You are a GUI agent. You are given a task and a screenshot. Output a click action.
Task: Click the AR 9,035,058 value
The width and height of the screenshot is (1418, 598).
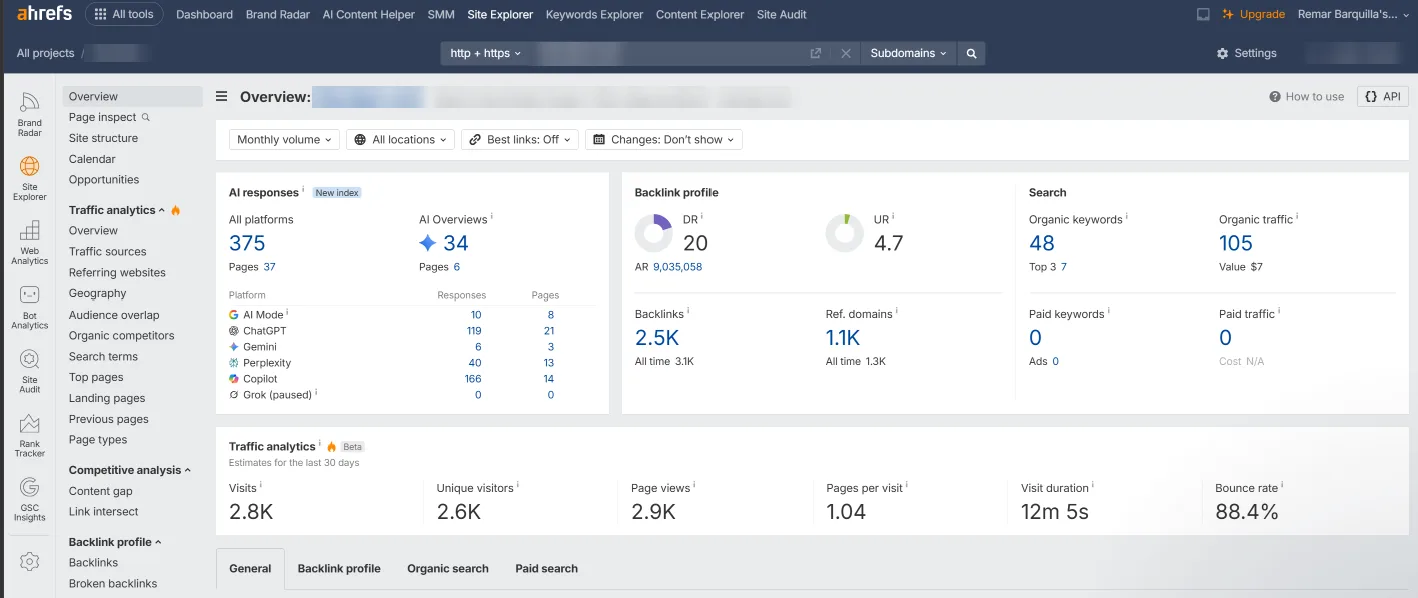click(677, 267)
